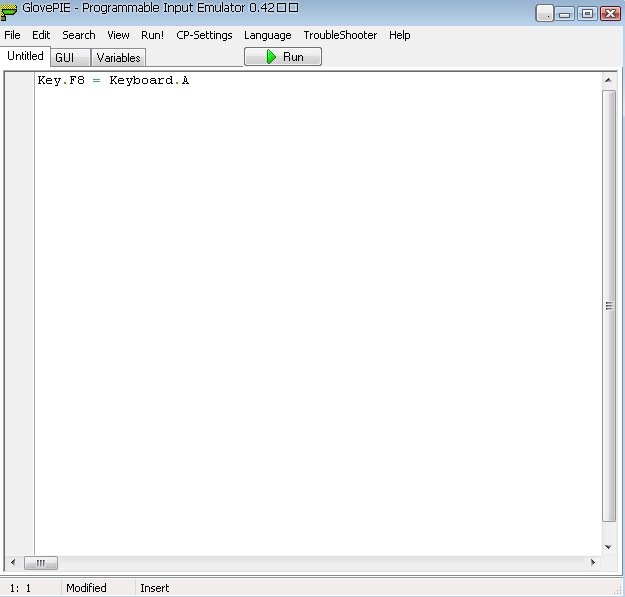The height and width of the screenshot is (597, 625).
Task: Open the TroubleShooter menu
Action: click(340, 35)
